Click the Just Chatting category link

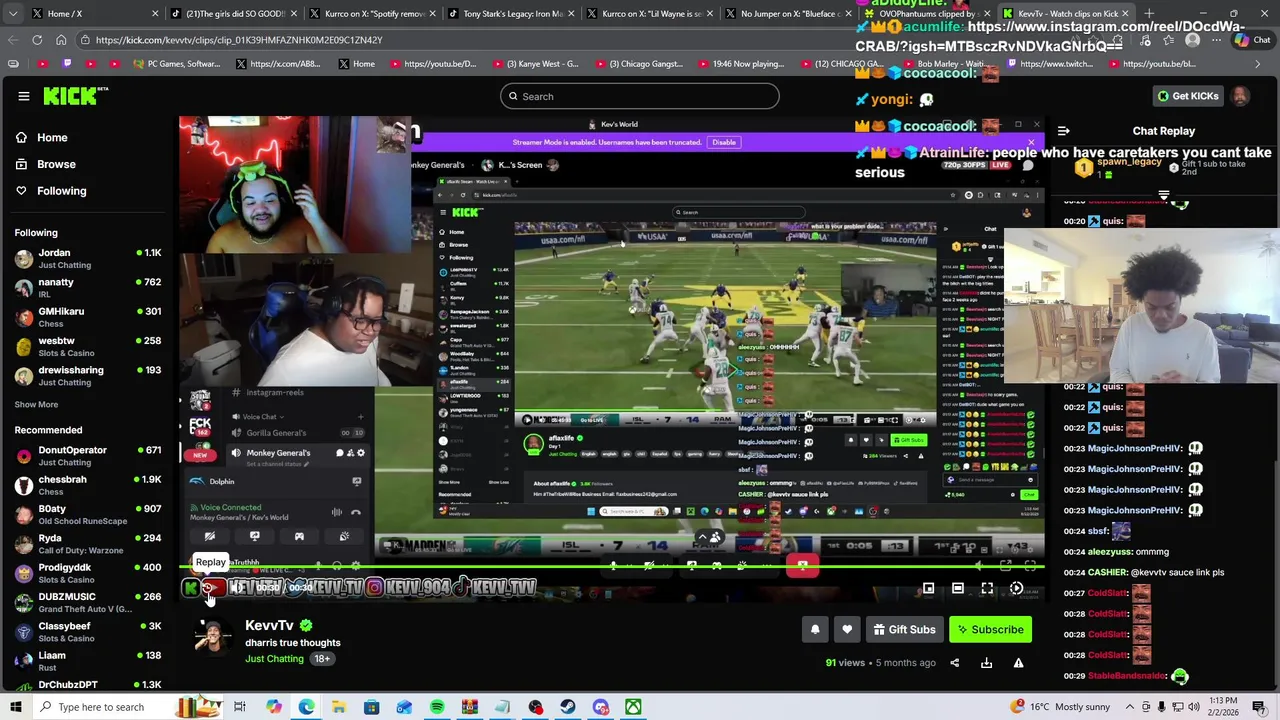[x=274, y=659]
